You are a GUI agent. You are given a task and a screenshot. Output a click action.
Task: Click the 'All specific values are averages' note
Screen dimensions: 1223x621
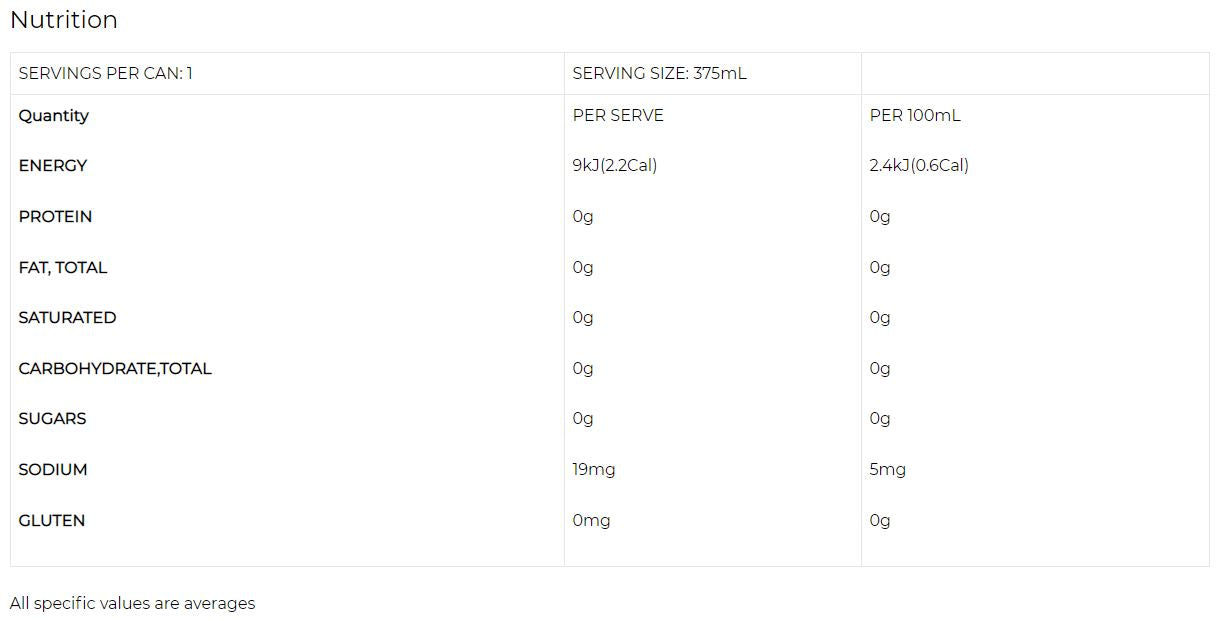(132, 604)
